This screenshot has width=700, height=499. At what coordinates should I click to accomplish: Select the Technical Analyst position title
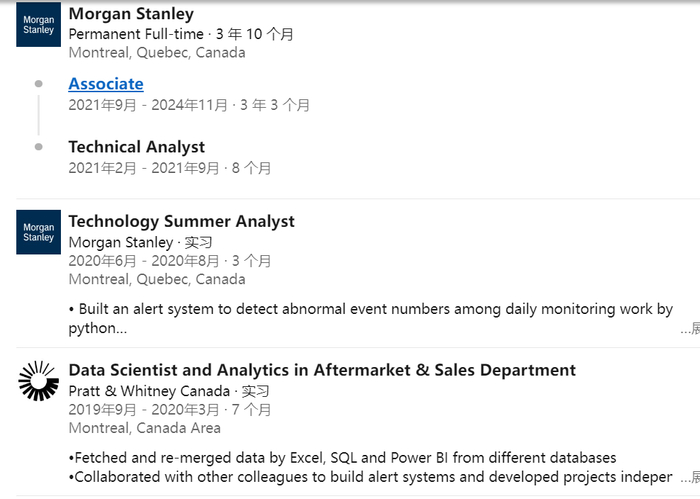[x=136, y=147]
